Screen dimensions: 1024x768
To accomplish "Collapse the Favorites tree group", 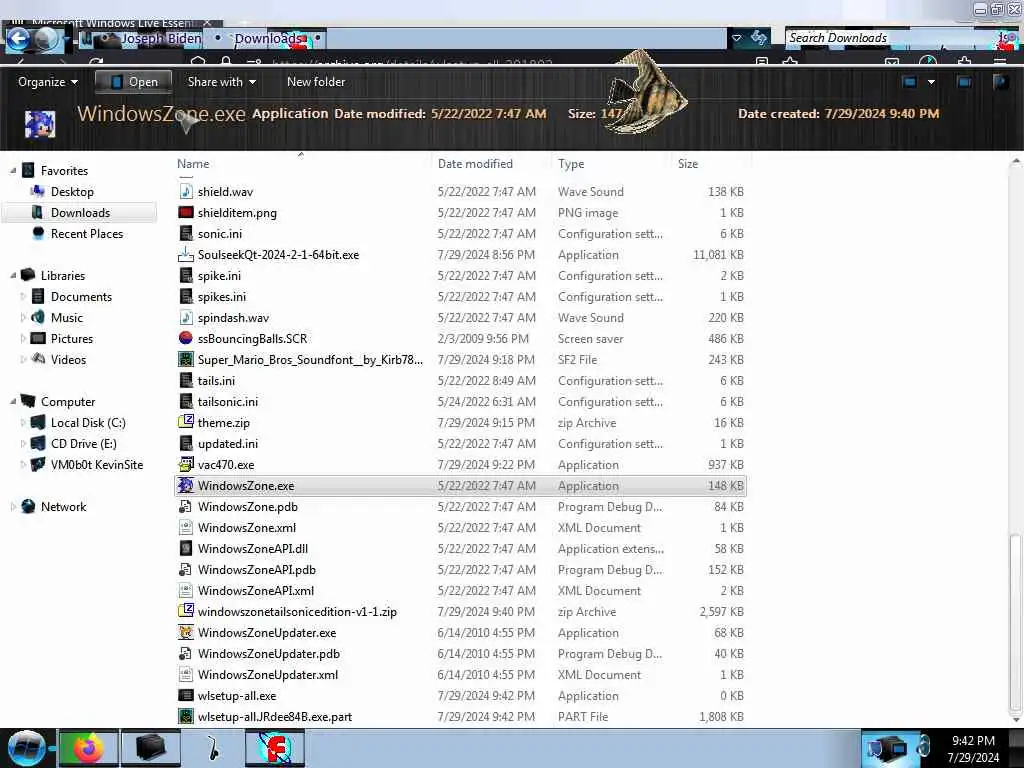I will pos(13,170).
